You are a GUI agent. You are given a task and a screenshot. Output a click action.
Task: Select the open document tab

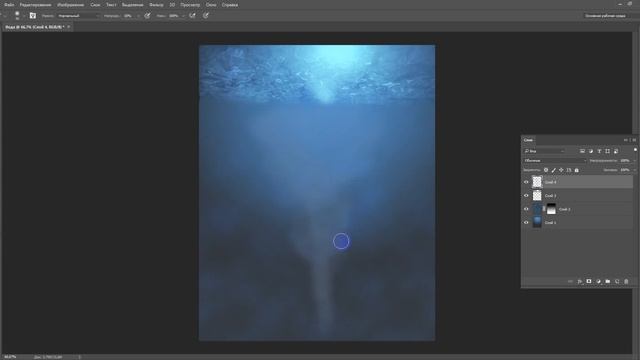(36, 27)
